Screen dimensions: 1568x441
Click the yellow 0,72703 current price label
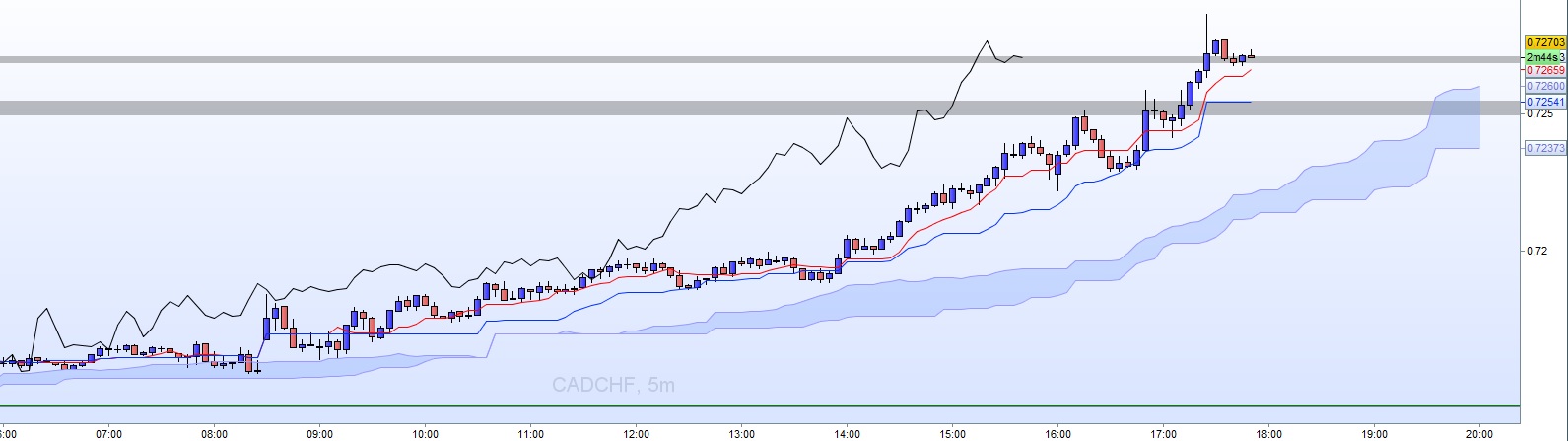pyautogui.click(x=1544, y=42)
